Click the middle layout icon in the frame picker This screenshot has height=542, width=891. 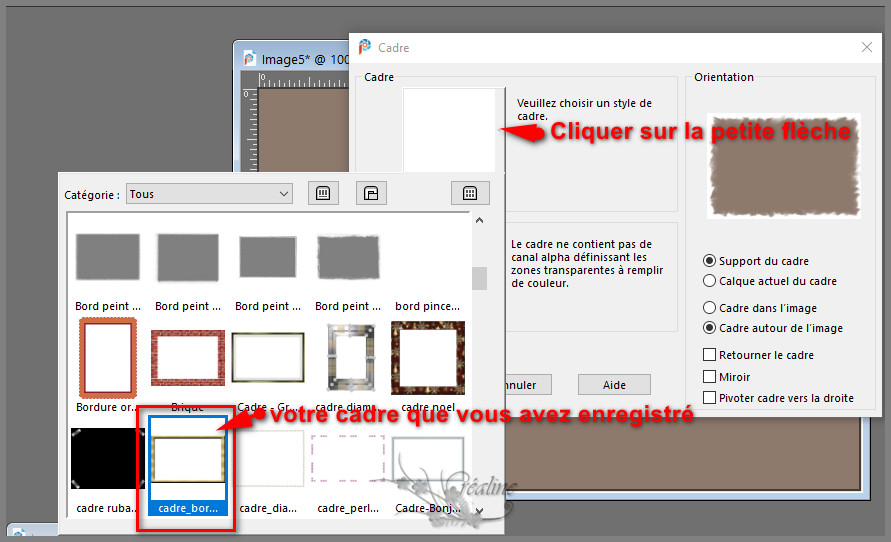(371, 193)
